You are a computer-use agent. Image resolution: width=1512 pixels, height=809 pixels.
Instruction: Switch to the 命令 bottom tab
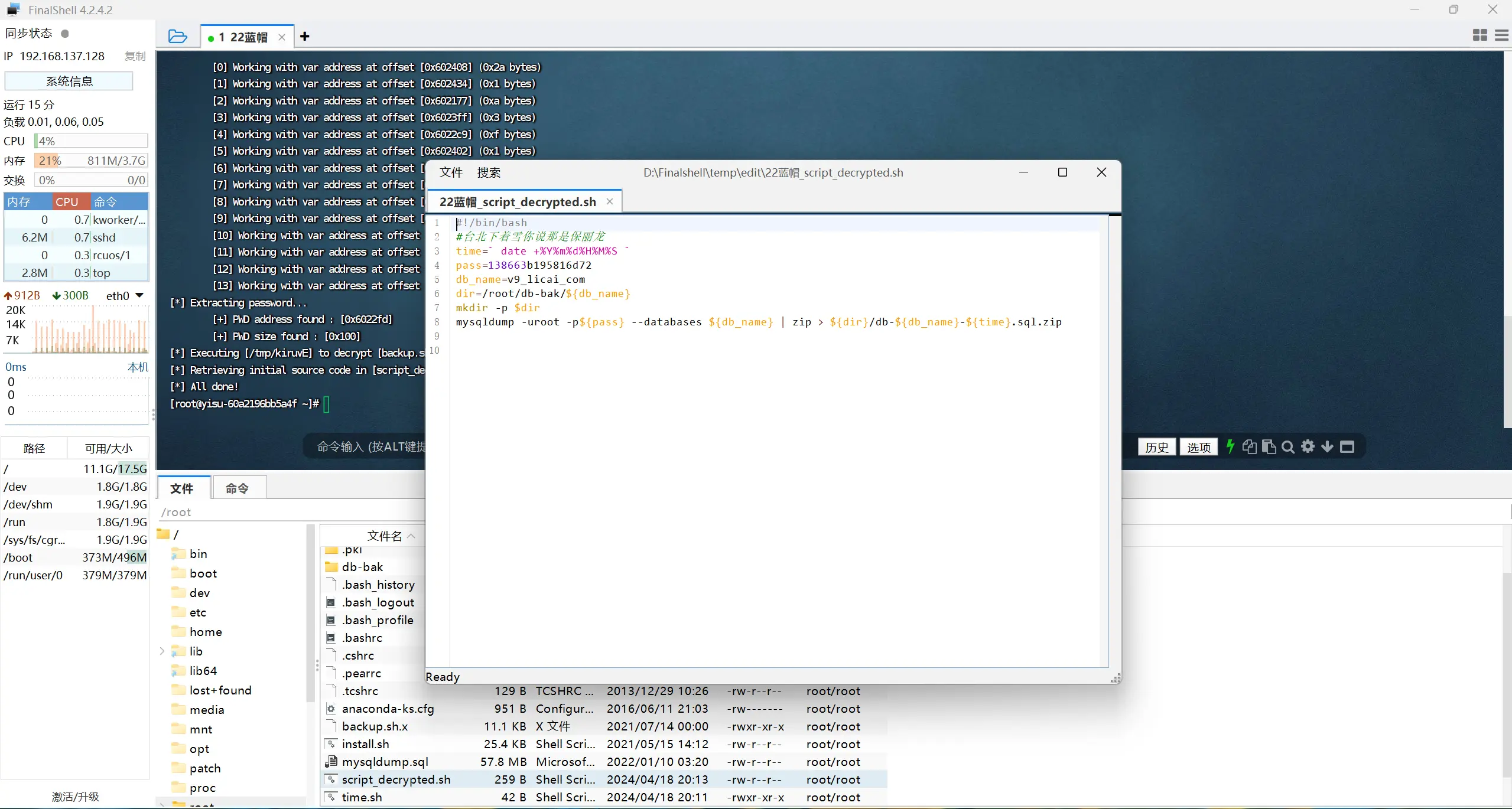click(x=237, y=488)
